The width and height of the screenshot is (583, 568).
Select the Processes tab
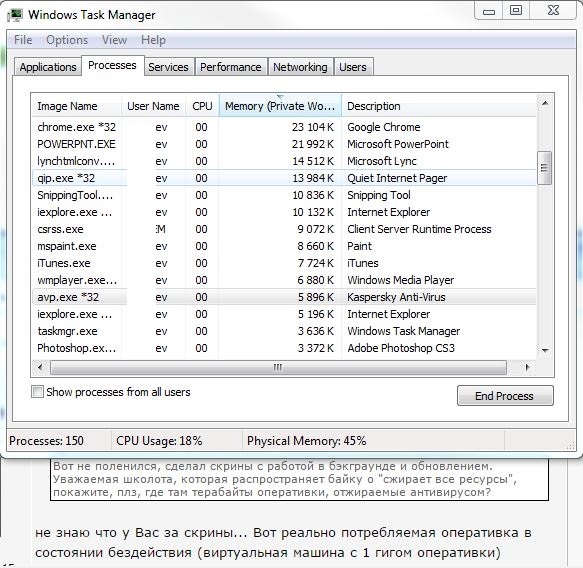[112, 65]
